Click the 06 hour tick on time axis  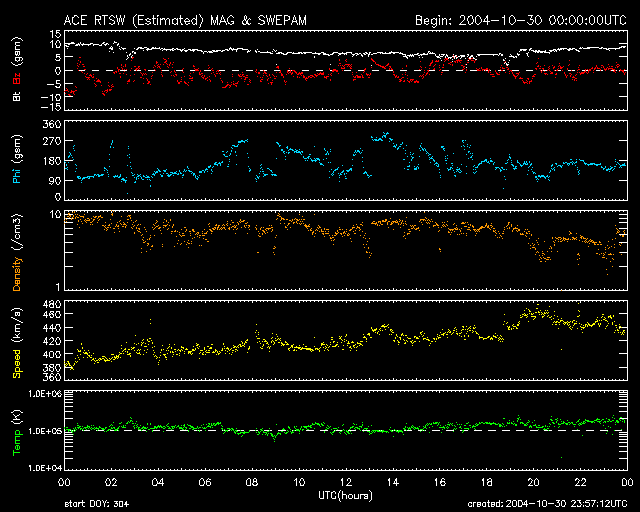coord(204,482)
